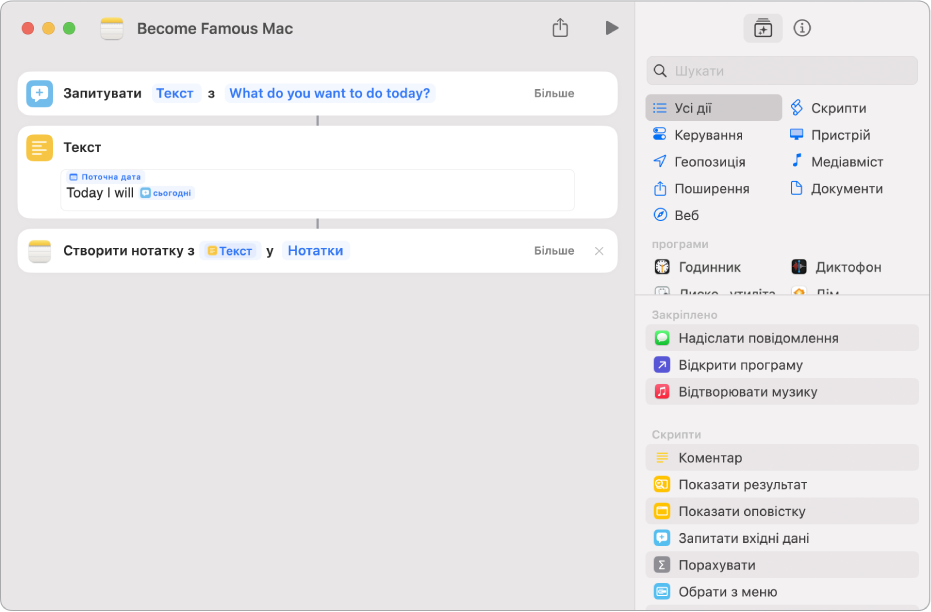The height and width of the screenshot is (612, 931).
Task: Select the Веб category
Action: point(676,215)
